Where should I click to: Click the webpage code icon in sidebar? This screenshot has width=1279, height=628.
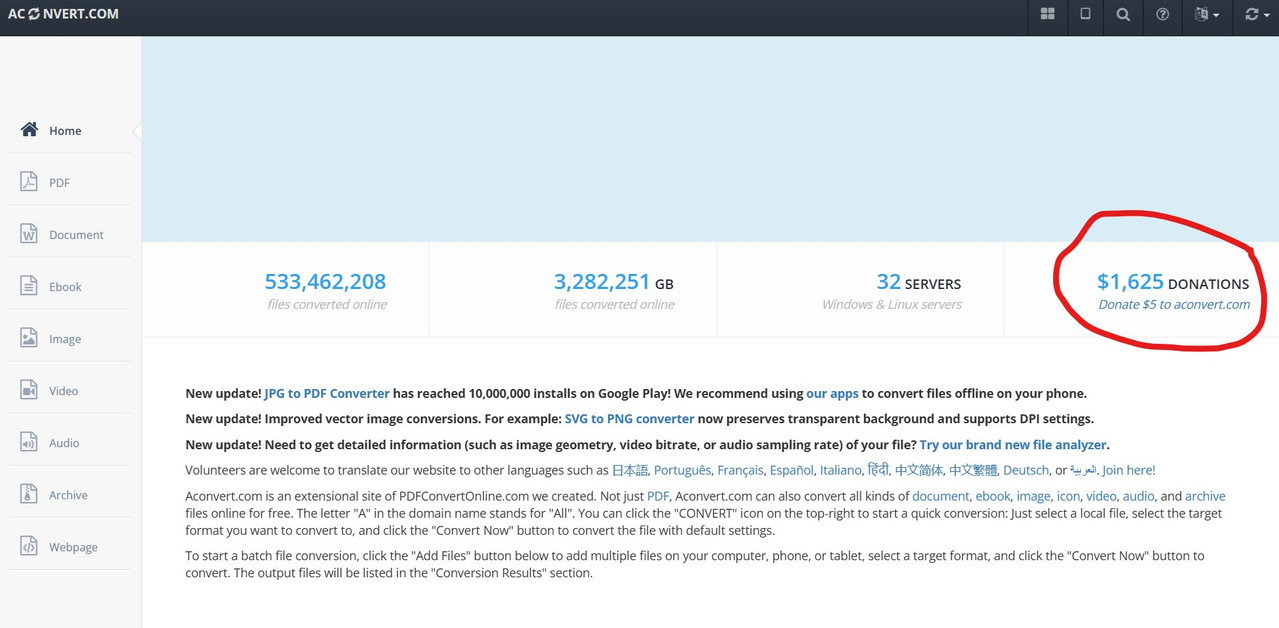coord(29,545)
